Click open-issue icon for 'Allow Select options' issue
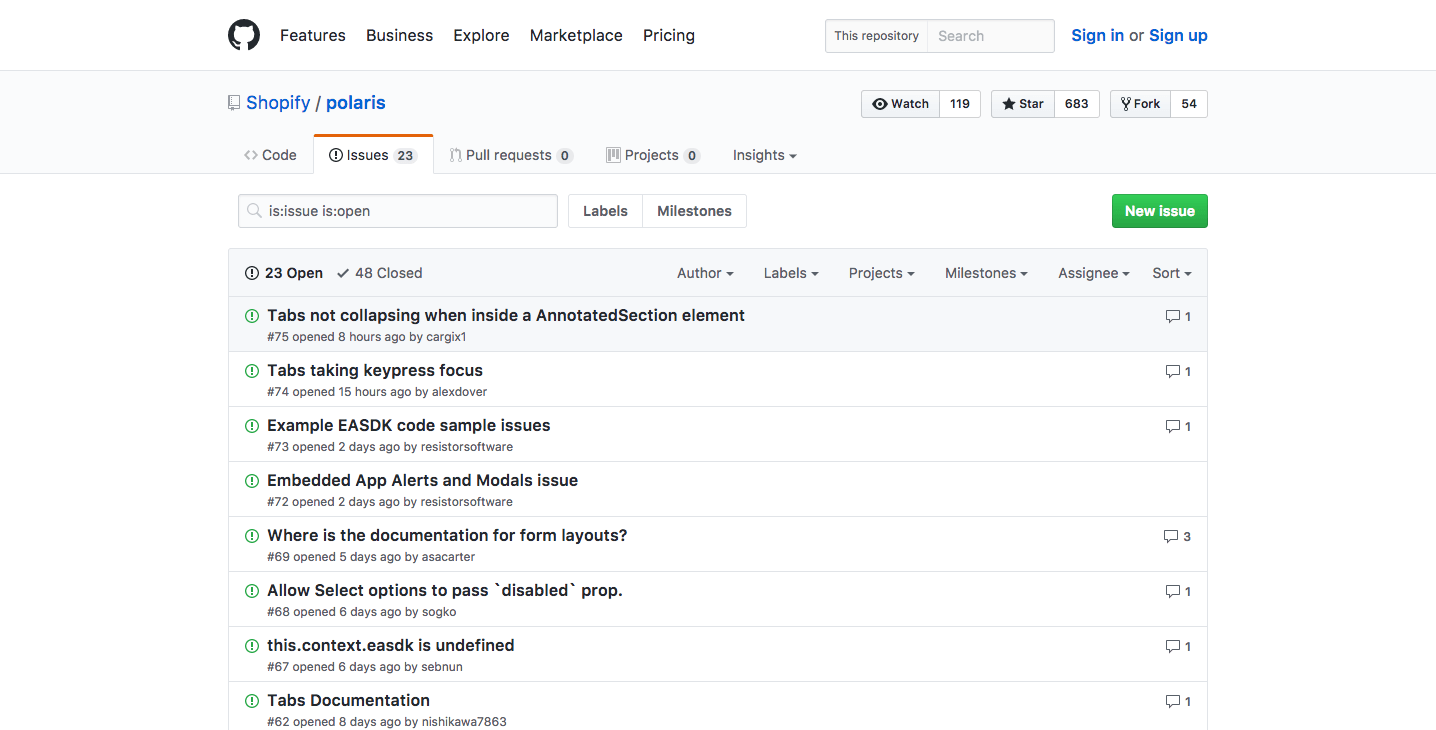Image resolution: width=1436 pixels, height=730 pixels. (x=252, y=591)
